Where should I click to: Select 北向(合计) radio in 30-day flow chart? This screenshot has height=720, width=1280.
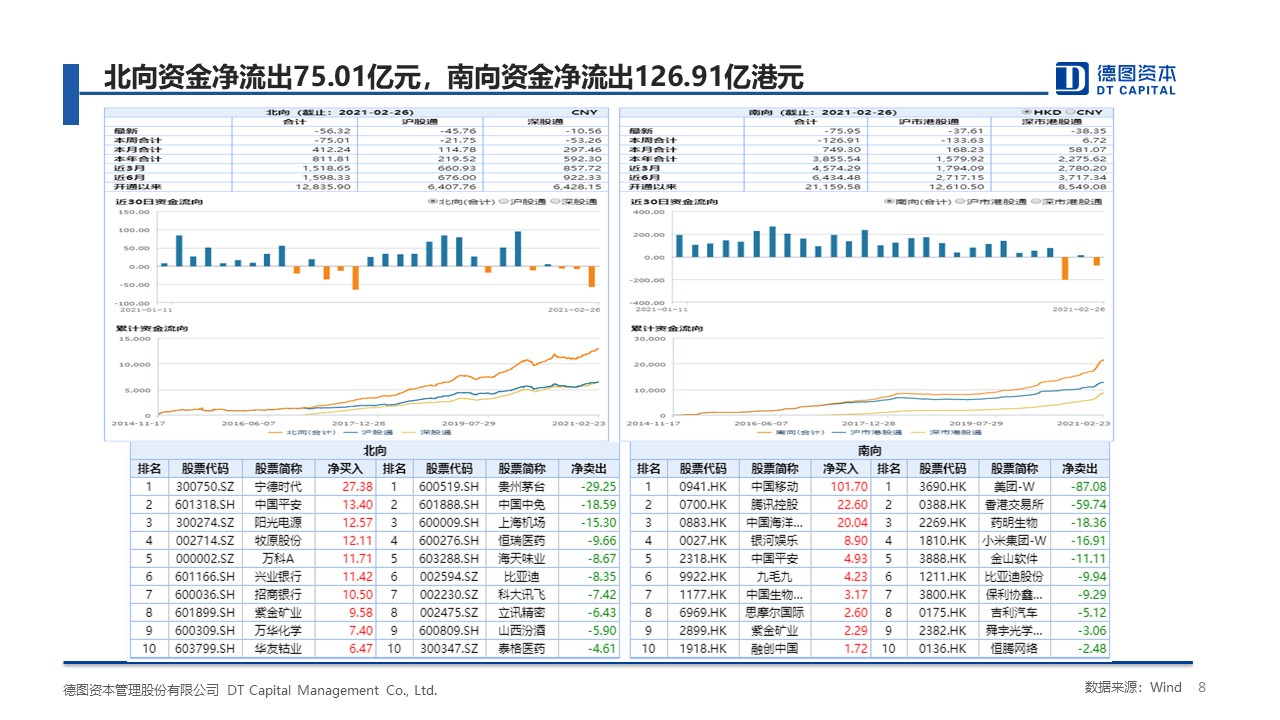point(433,202)
